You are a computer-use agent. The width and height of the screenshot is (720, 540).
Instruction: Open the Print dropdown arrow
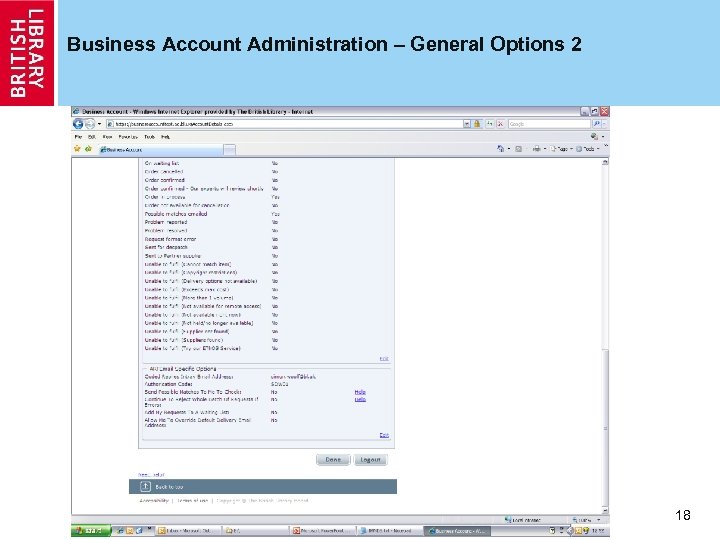click(545, 149)
